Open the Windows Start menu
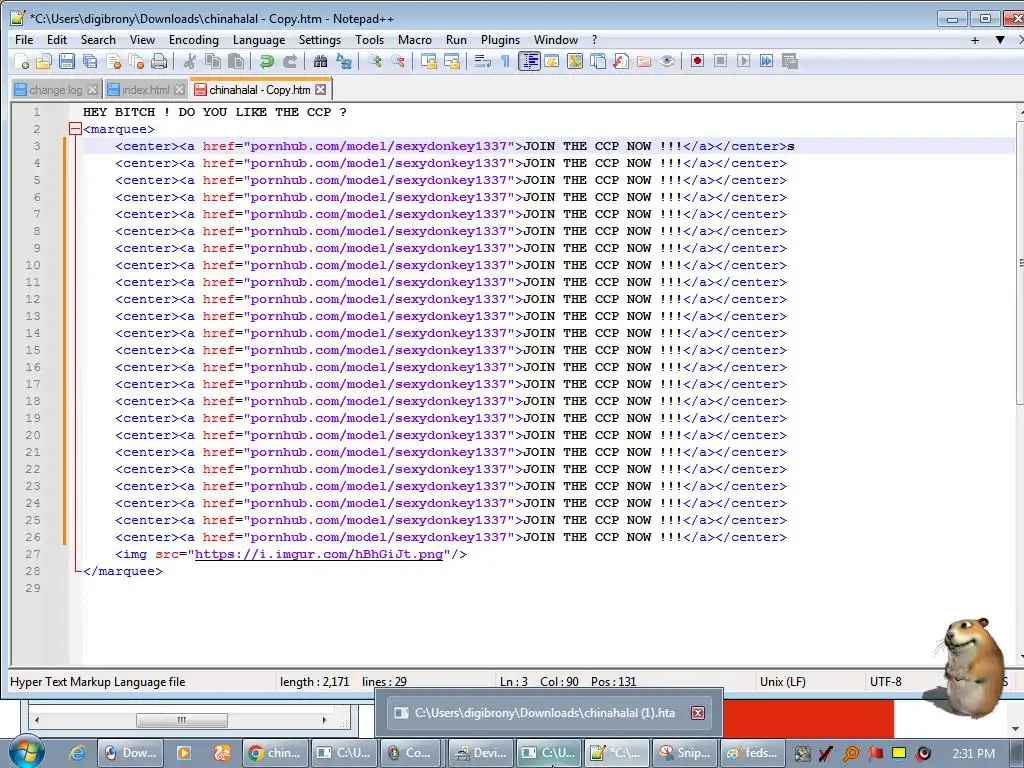Screen dimensions: 1024x768 click(27, 752)
